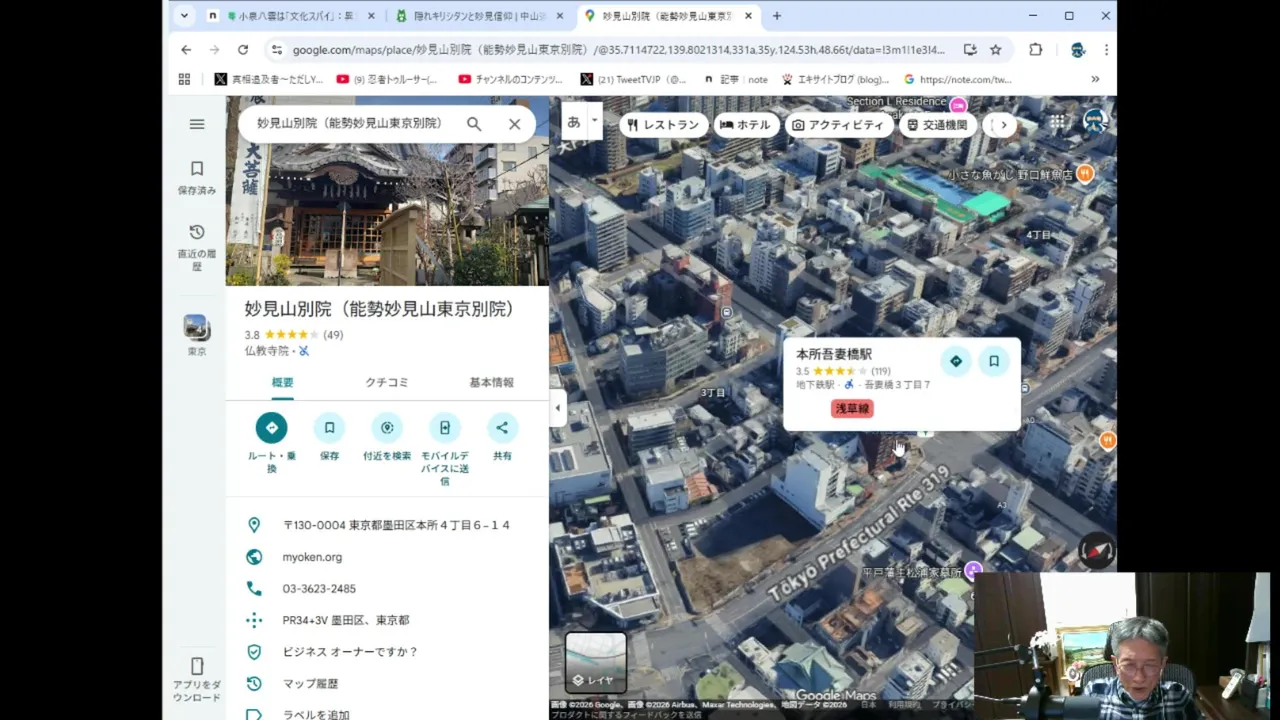Click the Search nearby (付近を検索) button
Viewport: 1280px width, 720px height.
pos(387,428)
